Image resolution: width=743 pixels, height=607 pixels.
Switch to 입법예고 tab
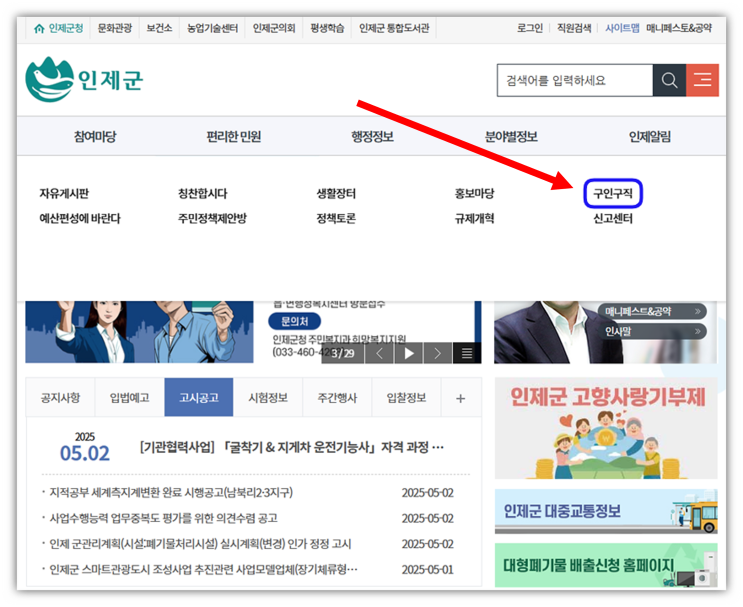point(129,398)
